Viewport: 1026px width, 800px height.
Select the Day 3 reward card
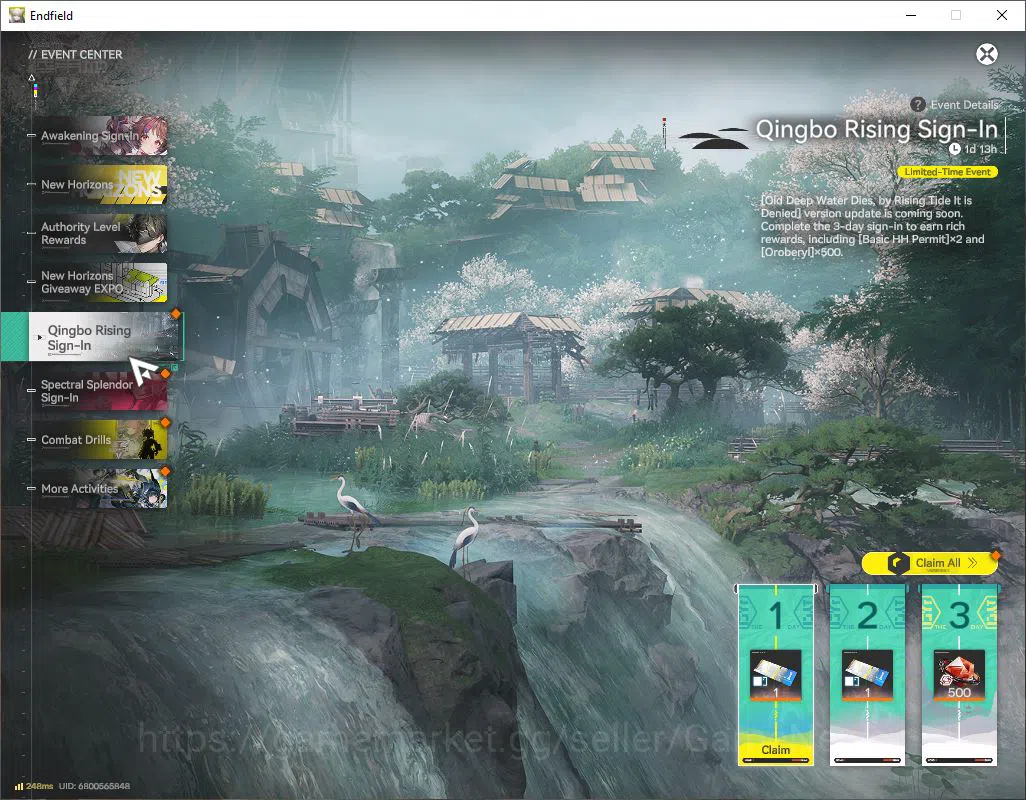click(x=959, y=675)
